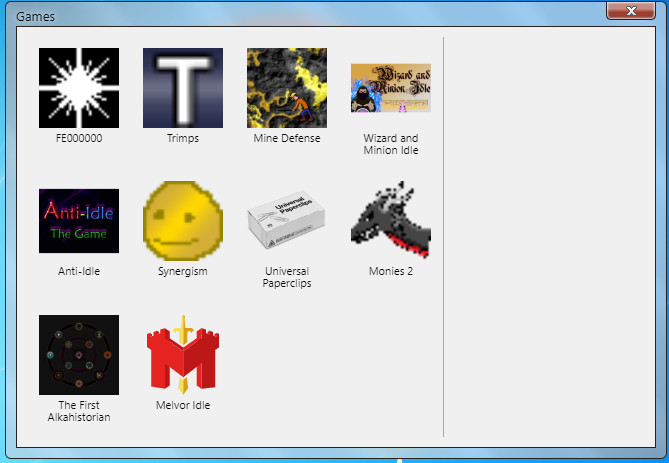Open the Monies 2 dragon icon
Image resolution: width=669 pixels, height=463 pixels.
pos(391,220)
